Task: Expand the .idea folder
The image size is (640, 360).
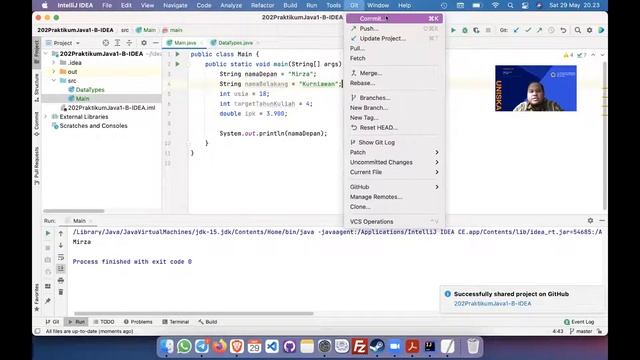Action: [x=54, y=63]
